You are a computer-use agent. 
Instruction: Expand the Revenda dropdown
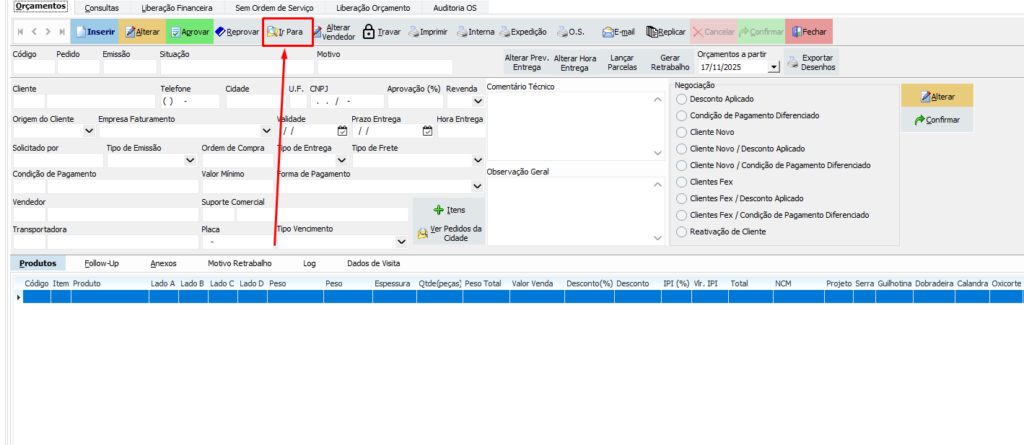[x=477, y=101]
